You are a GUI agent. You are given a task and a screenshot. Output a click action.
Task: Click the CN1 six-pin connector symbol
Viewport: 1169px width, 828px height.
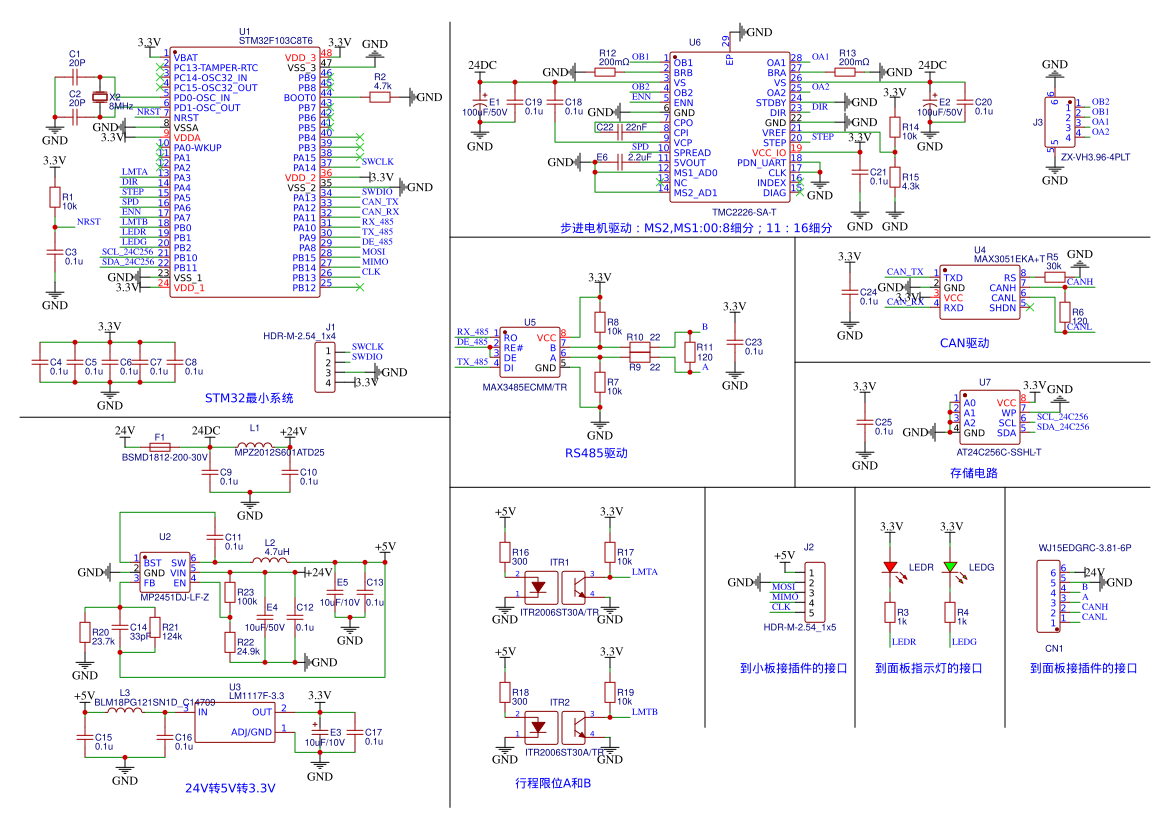(x=1048, y=598)
